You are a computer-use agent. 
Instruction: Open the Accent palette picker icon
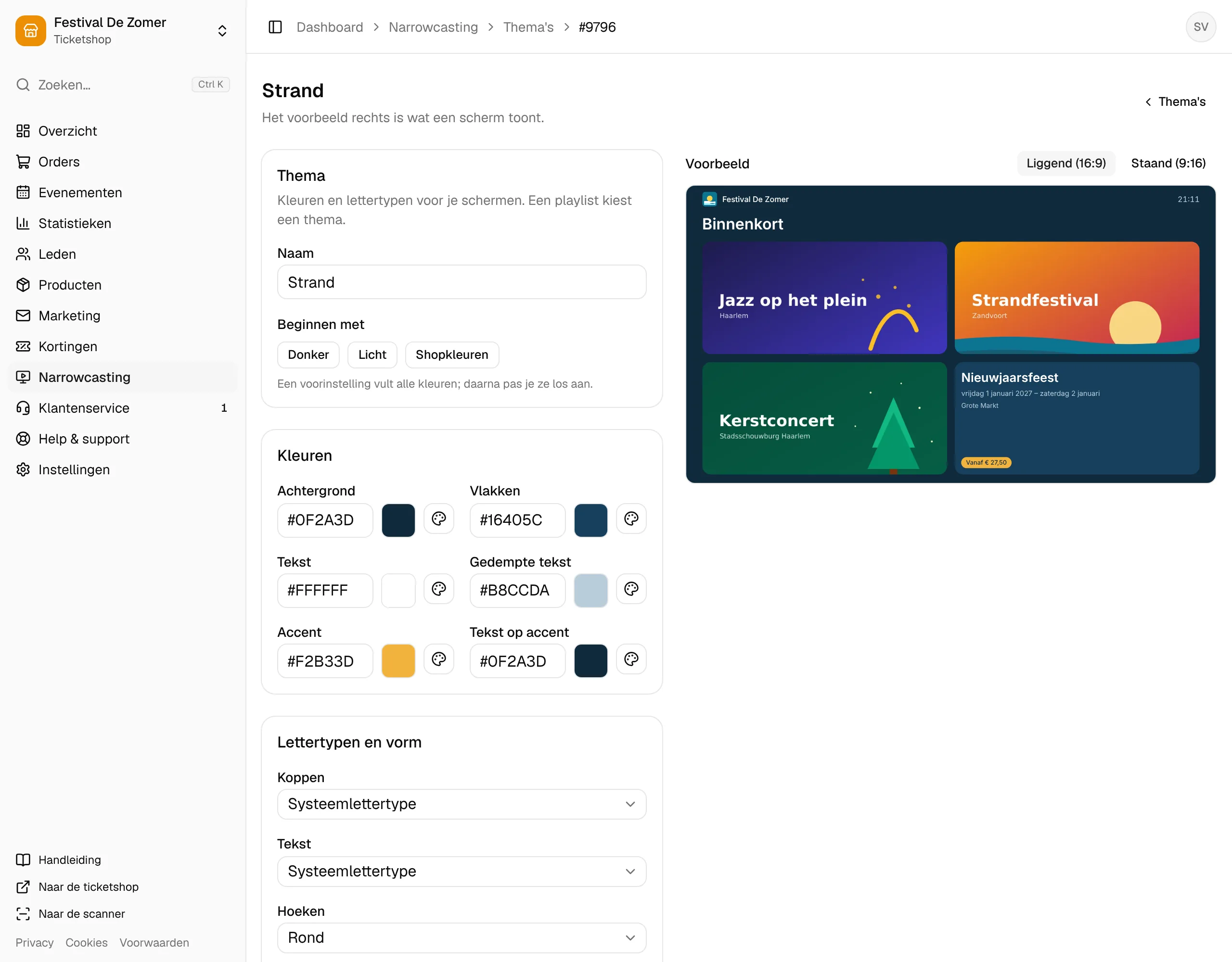coord(439,660)
